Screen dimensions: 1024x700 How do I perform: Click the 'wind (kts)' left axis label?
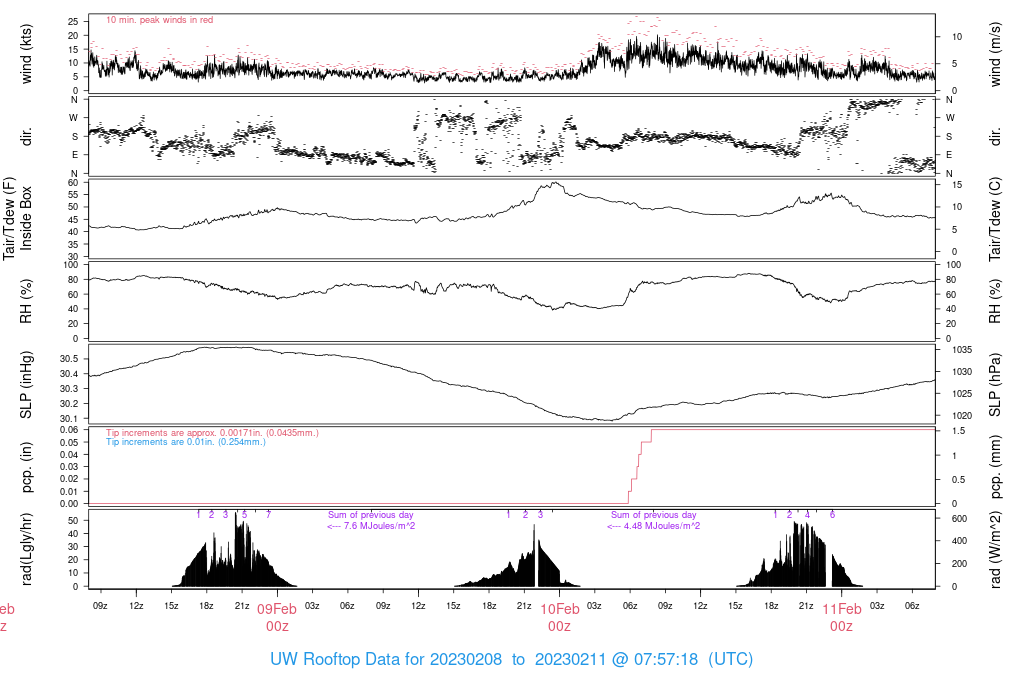tap(26, 54)
